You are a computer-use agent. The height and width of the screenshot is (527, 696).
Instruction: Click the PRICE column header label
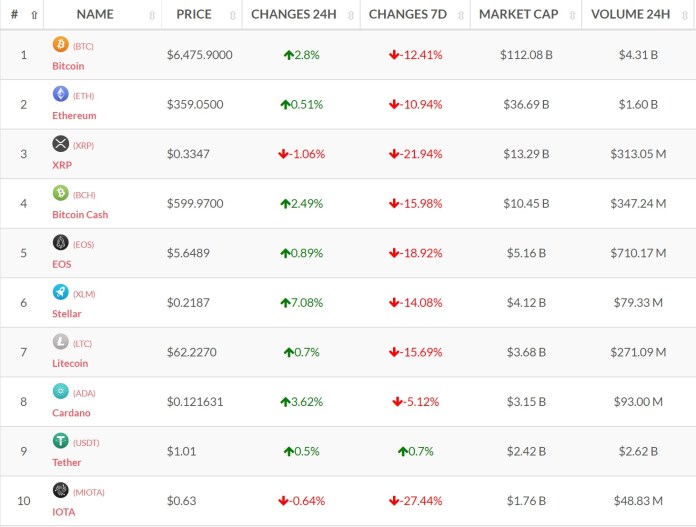click(x=194, y=14)
